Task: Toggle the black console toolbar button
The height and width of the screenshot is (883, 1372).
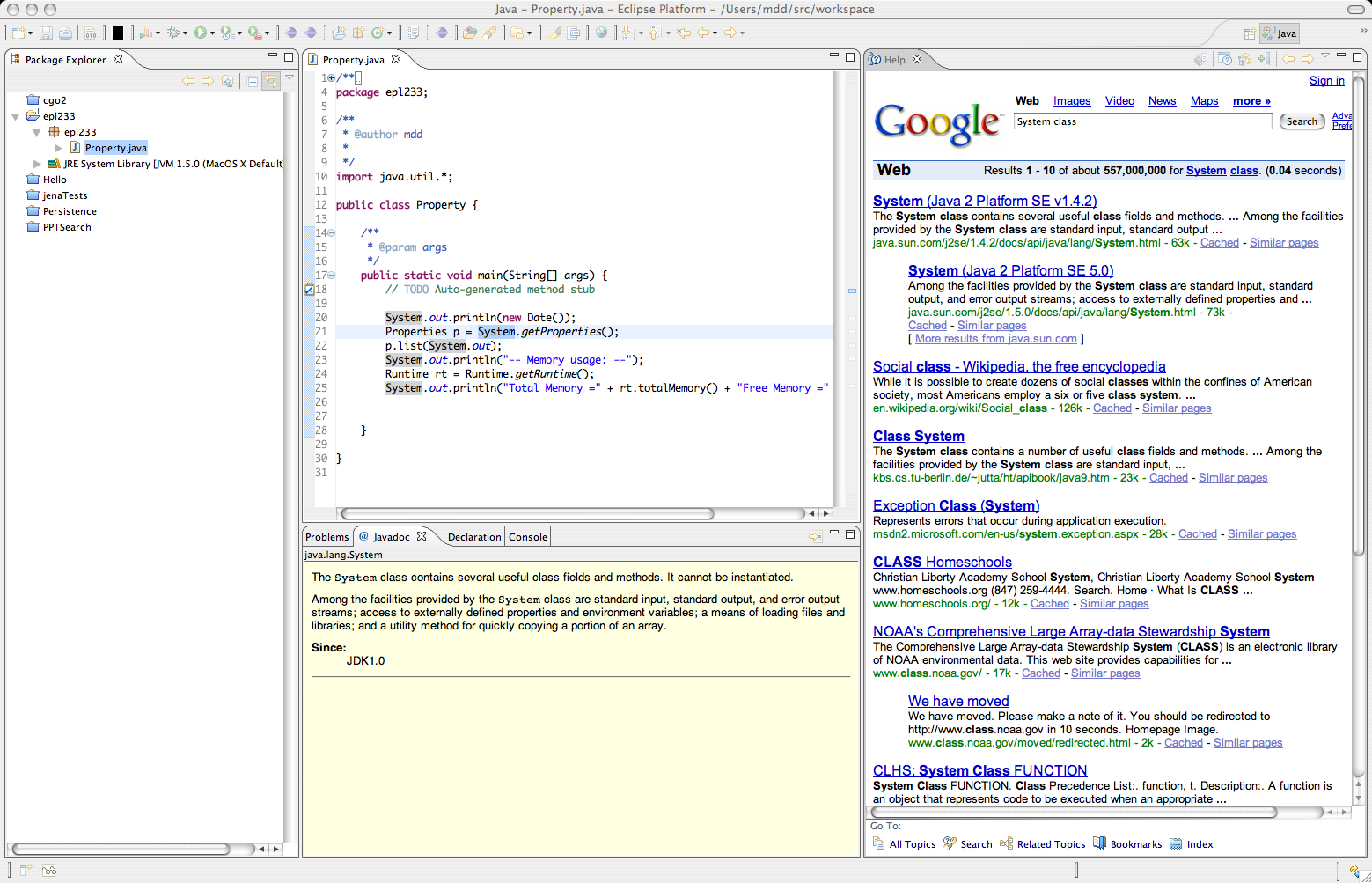Action: 117,33
